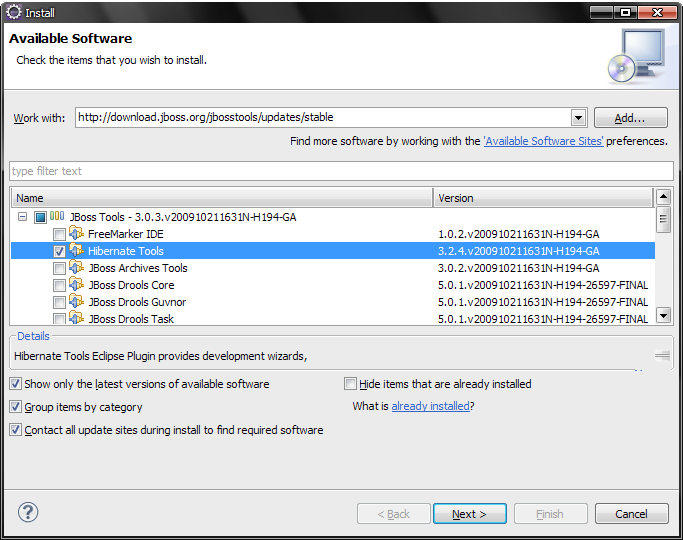Collapse the JBoss Tools tree node
The image size is (683, 540).
(22, 216)
